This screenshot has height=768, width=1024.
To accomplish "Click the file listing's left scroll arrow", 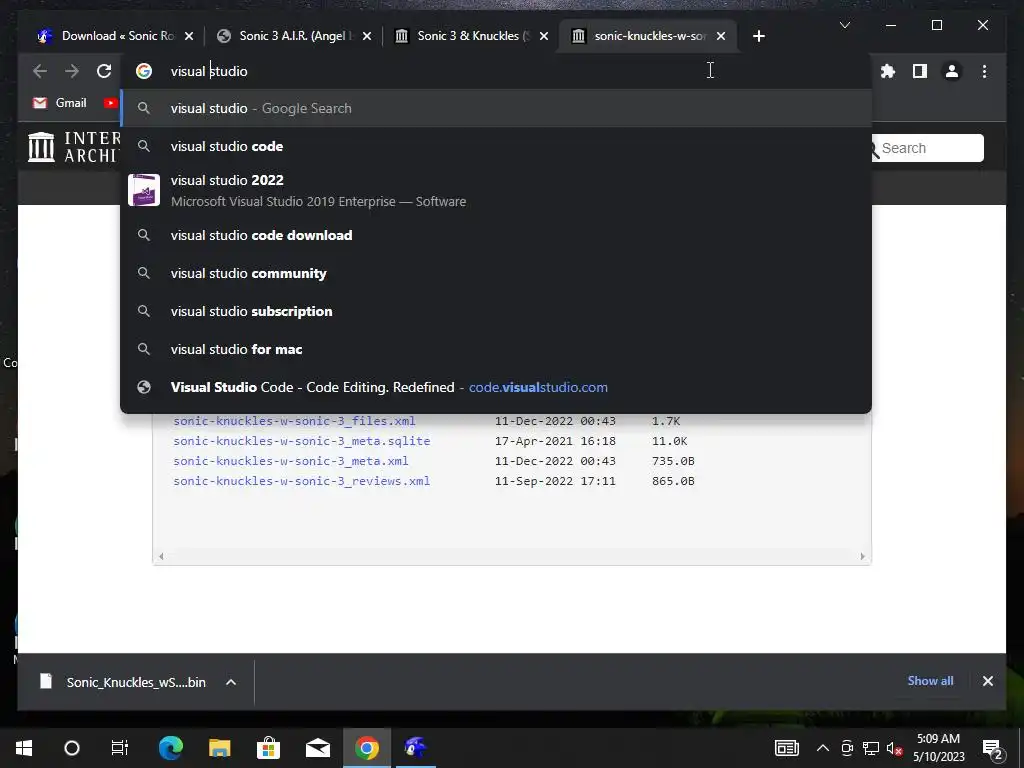I will (161, 556).
